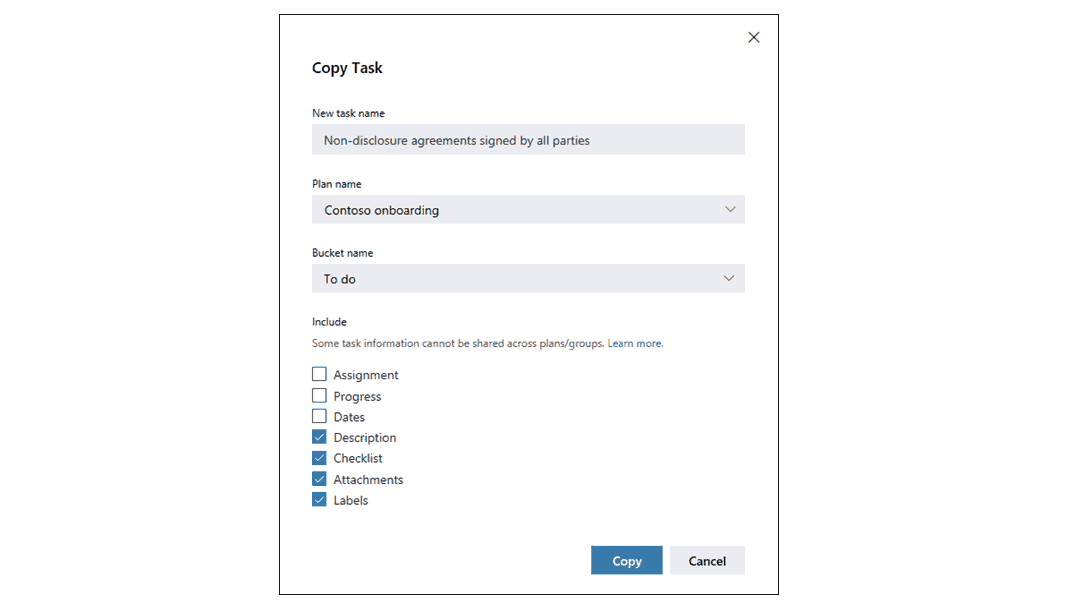
Task: Disable the Checklist checkbox
Action: click(319, 457)
